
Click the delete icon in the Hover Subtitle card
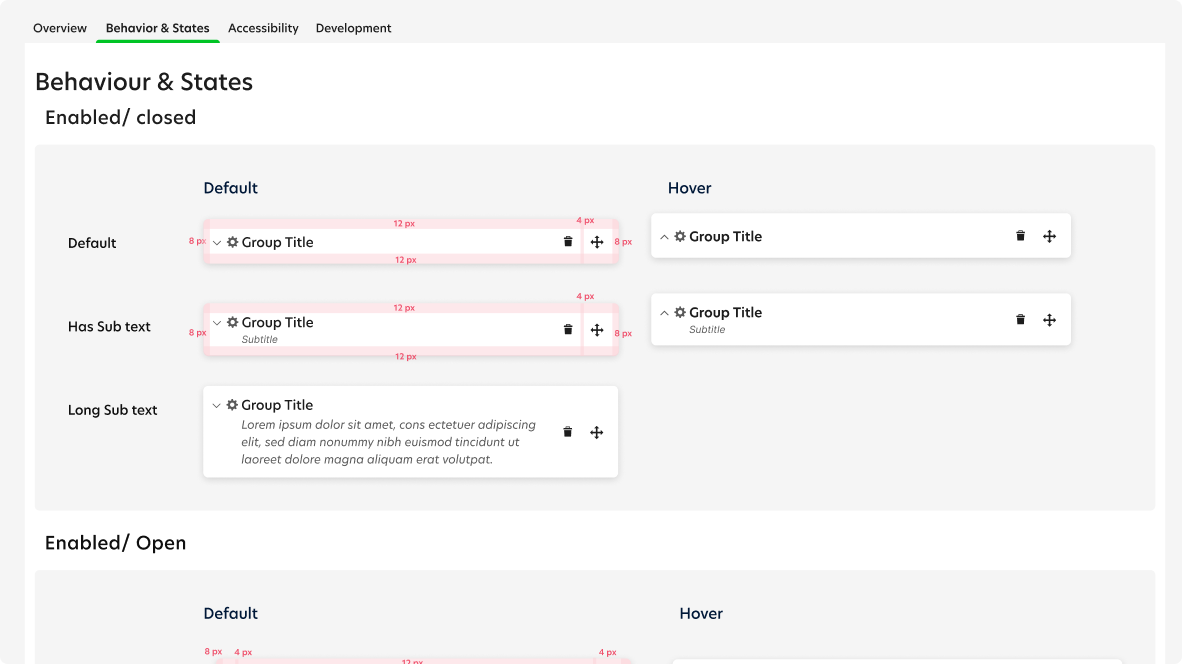pyautogui.click(x=1020, y=319)
